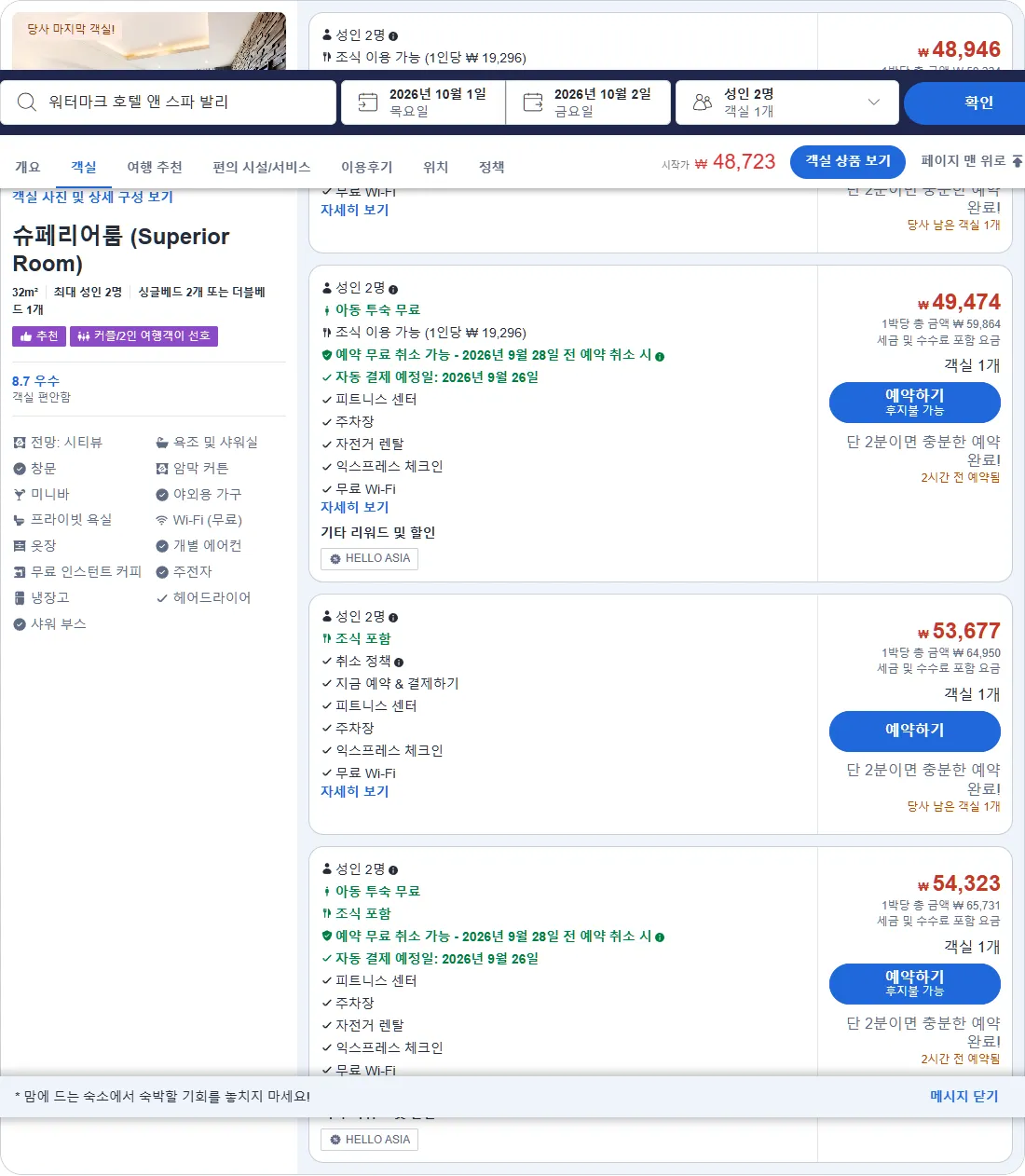The width and height of the screenshot is (1025, 1176).
Task: Click info icon next to 성인 2명 in ₩54,323 offer
Action: (x=393, y=870)
